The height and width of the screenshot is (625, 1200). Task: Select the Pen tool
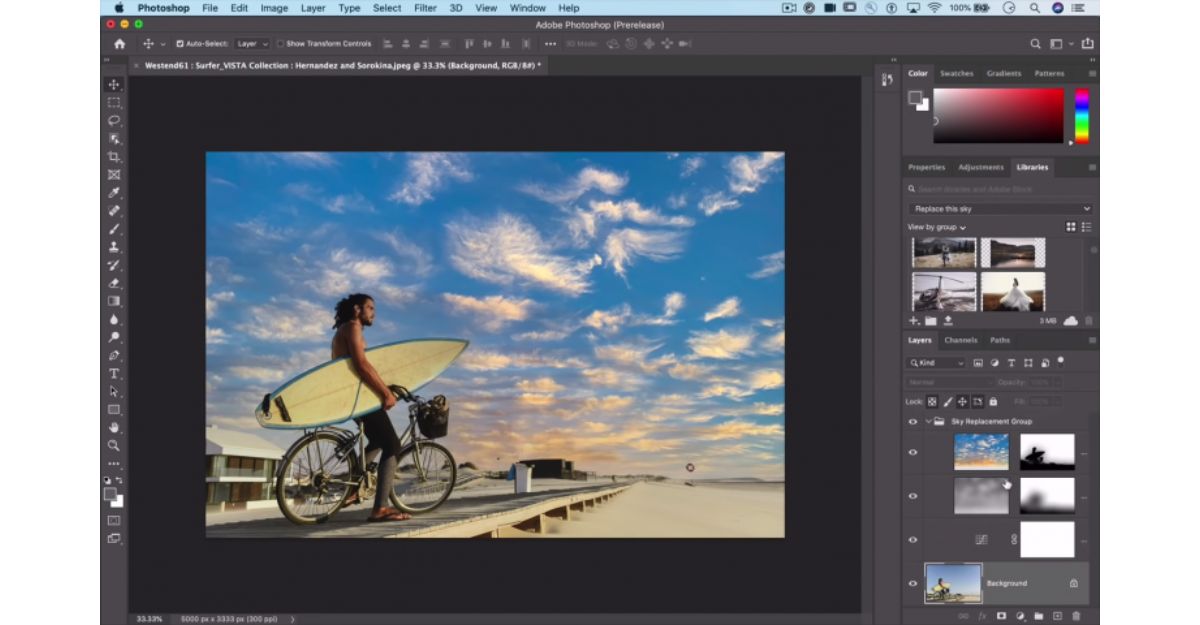click(x=114, y=355)
